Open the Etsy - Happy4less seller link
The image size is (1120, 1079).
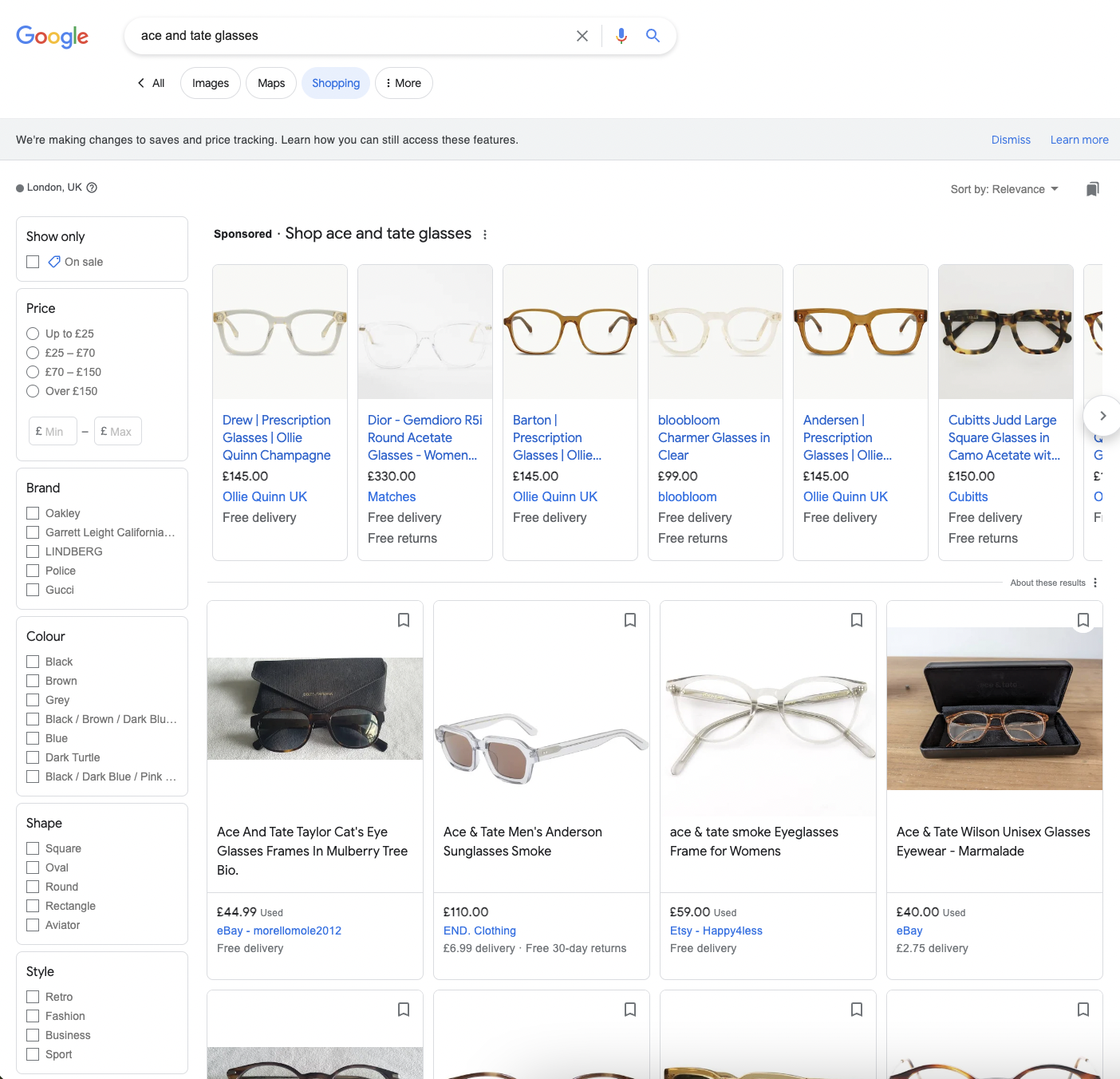716,931
